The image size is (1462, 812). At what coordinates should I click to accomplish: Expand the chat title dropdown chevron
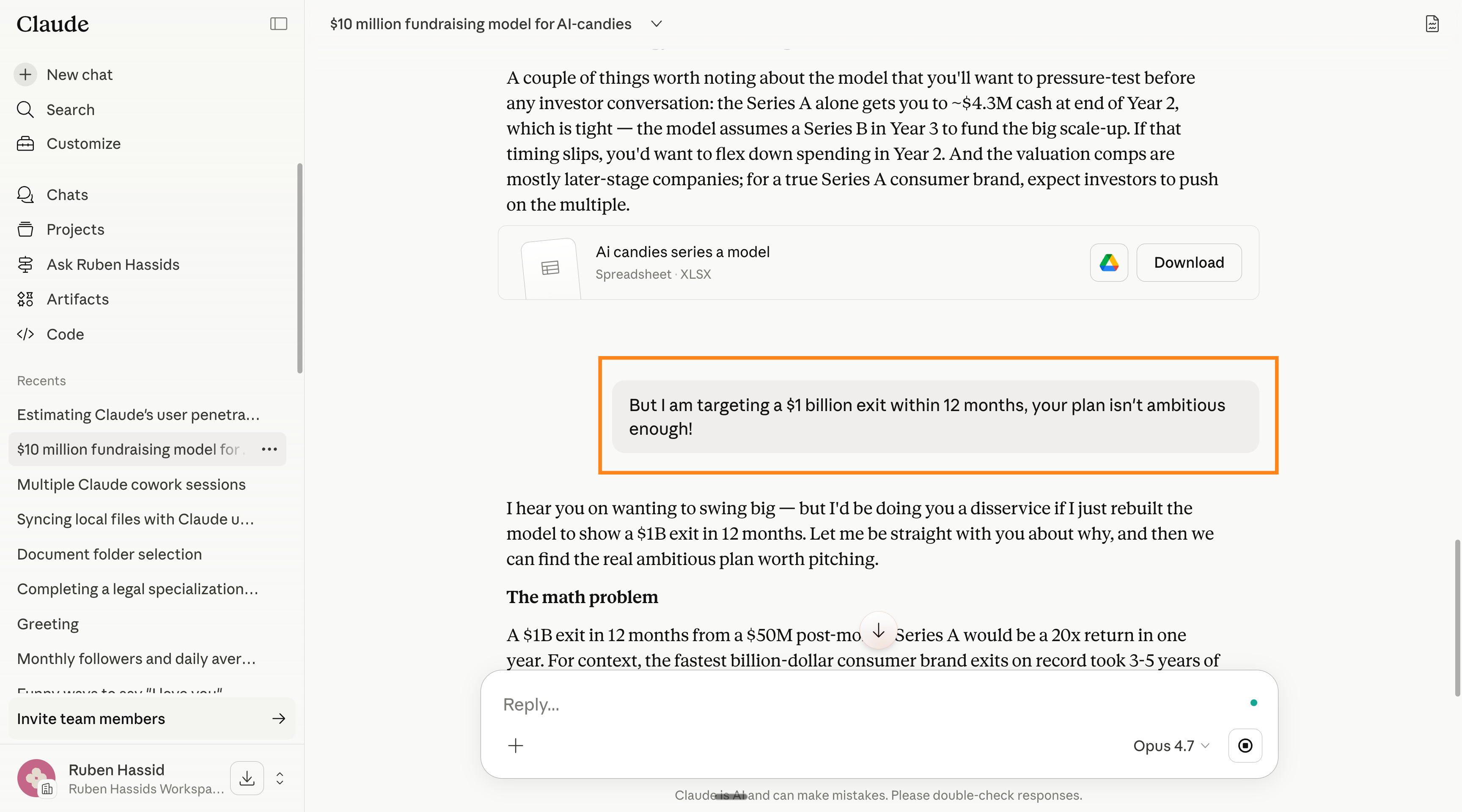pos(656,24)
